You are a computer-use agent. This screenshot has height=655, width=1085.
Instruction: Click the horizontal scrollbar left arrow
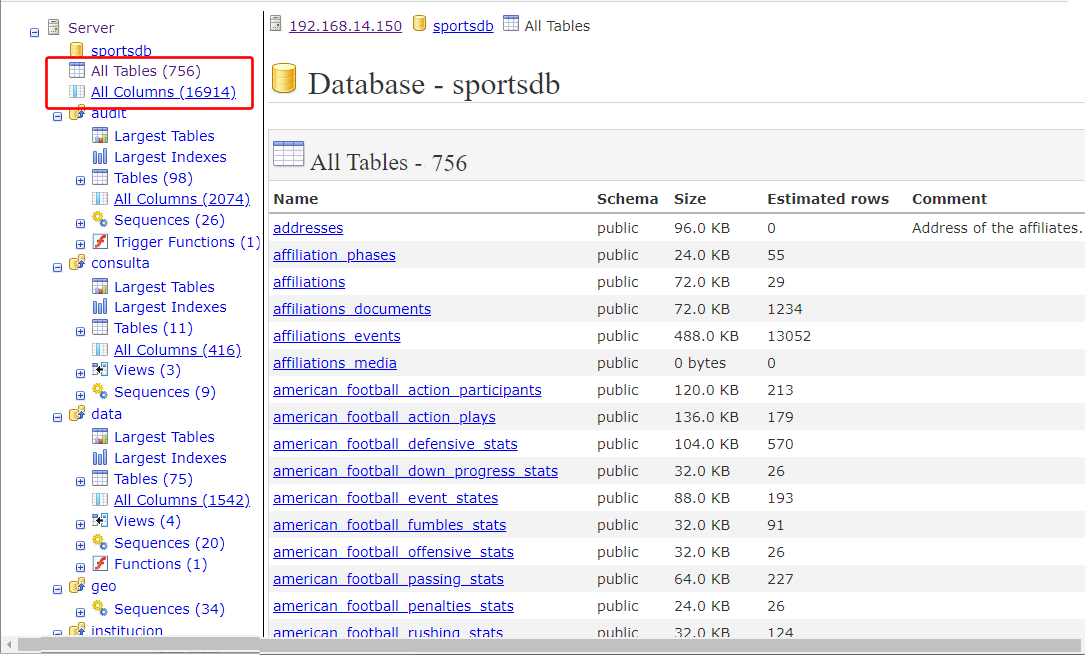tap(9, 645)
